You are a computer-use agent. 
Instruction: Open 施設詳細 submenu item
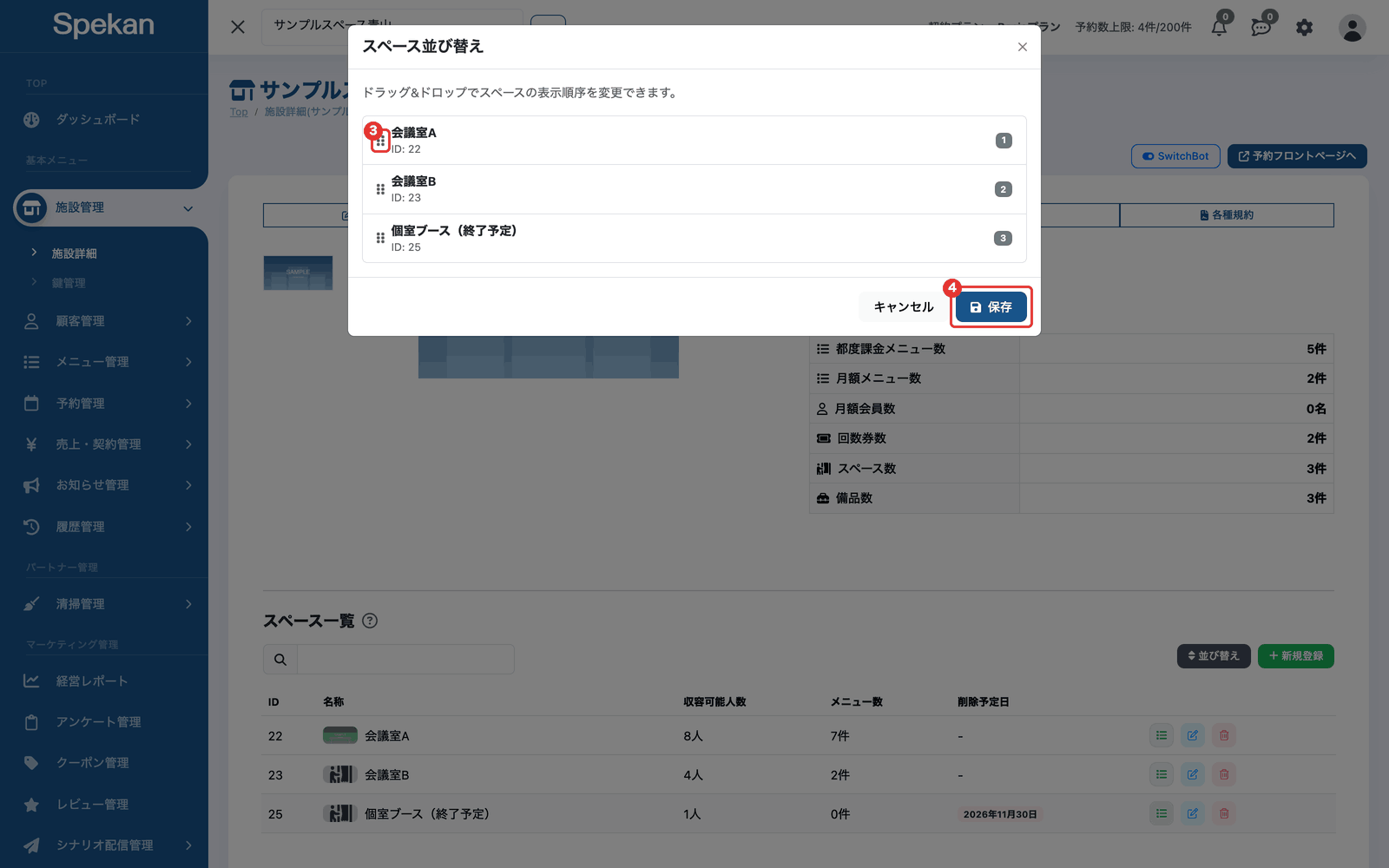74,253
